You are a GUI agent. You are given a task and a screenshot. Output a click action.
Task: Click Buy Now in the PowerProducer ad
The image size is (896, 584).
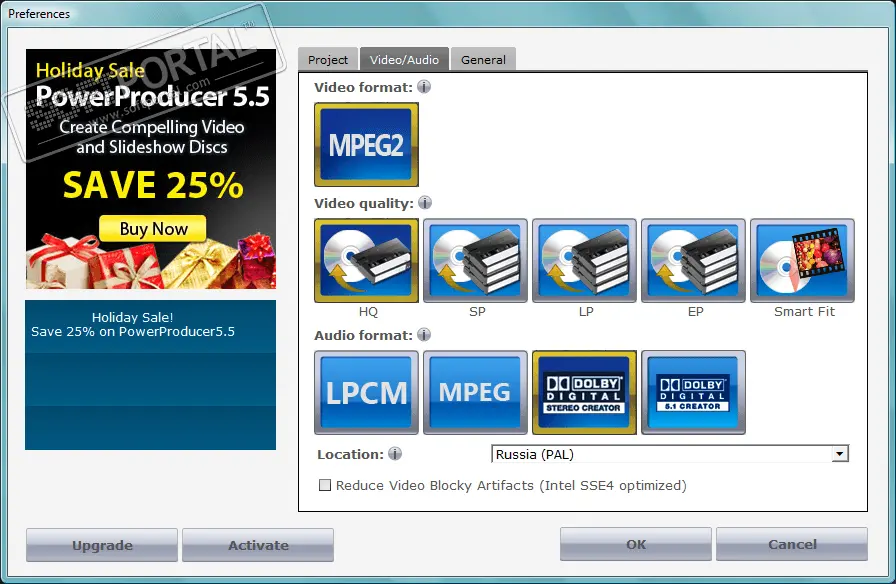(x=153, y=229)
